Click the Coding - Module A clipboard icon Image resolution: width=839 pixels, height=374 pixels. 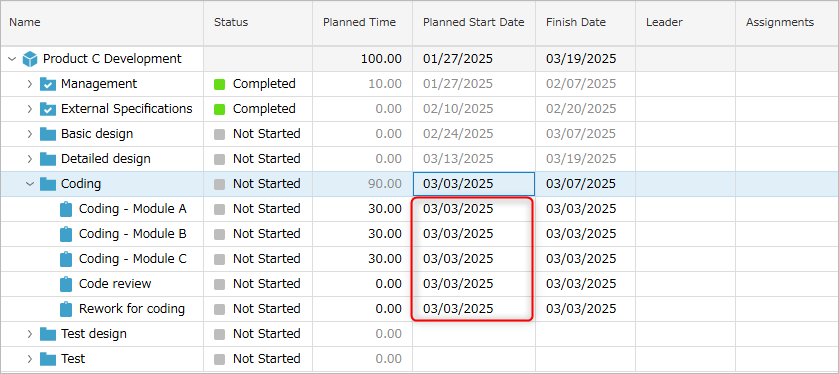(66, 209)
